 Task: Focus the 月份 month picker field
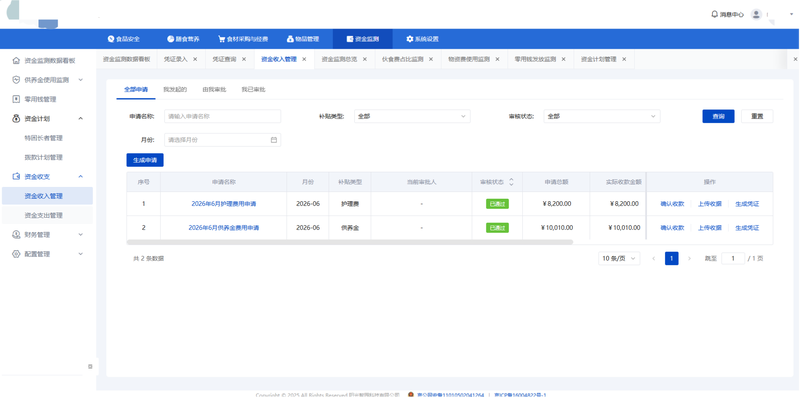(222, 139)
